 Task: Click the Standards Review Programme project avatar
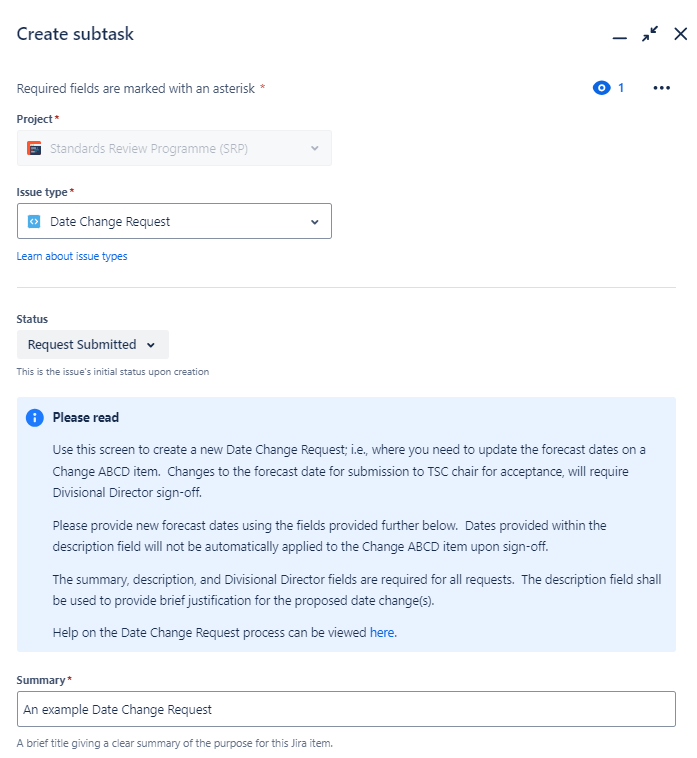(35, 149)
